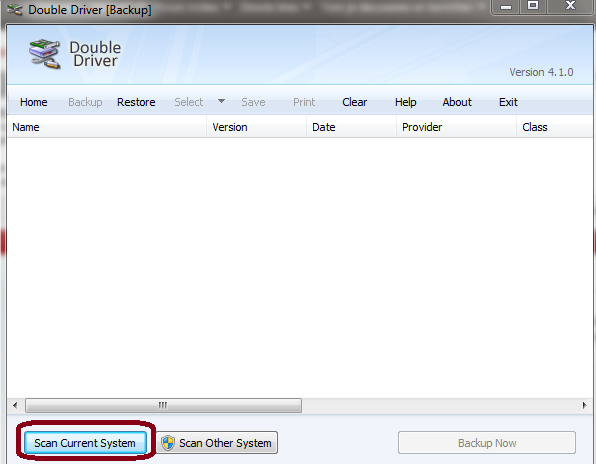This screenshot has width=596, height=464.
Task: Click the horizontal scrollbar thumb
Action: pyautogui.click(x=163, y=405)
